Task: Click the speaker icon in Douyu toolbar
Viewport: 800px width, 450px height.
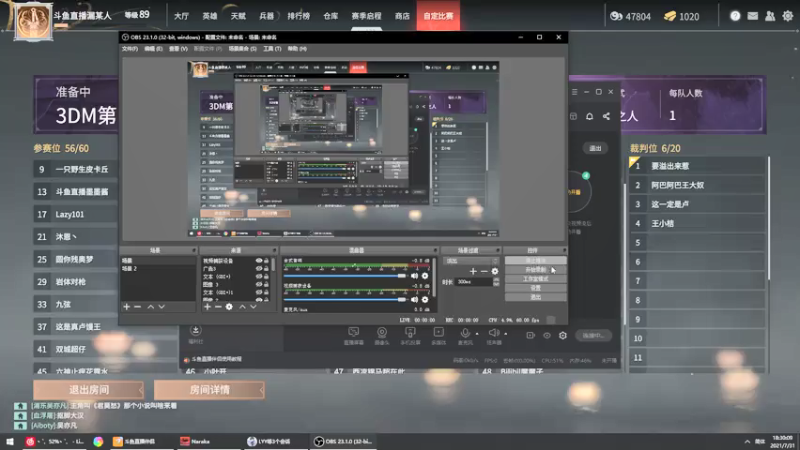Action: tap(493, 333)
